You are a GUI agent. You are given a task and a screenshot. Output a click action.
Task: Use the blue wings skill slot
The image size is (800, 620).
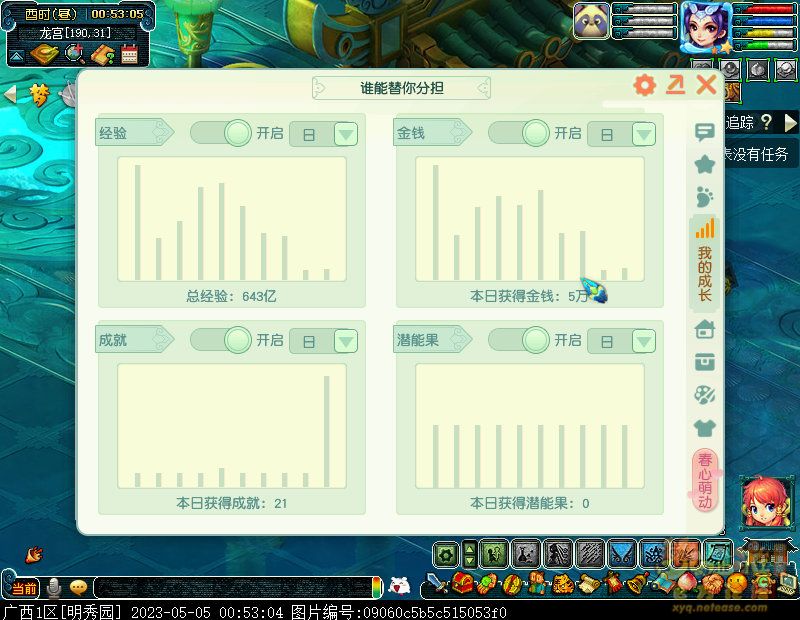click(x=622, y=554)
